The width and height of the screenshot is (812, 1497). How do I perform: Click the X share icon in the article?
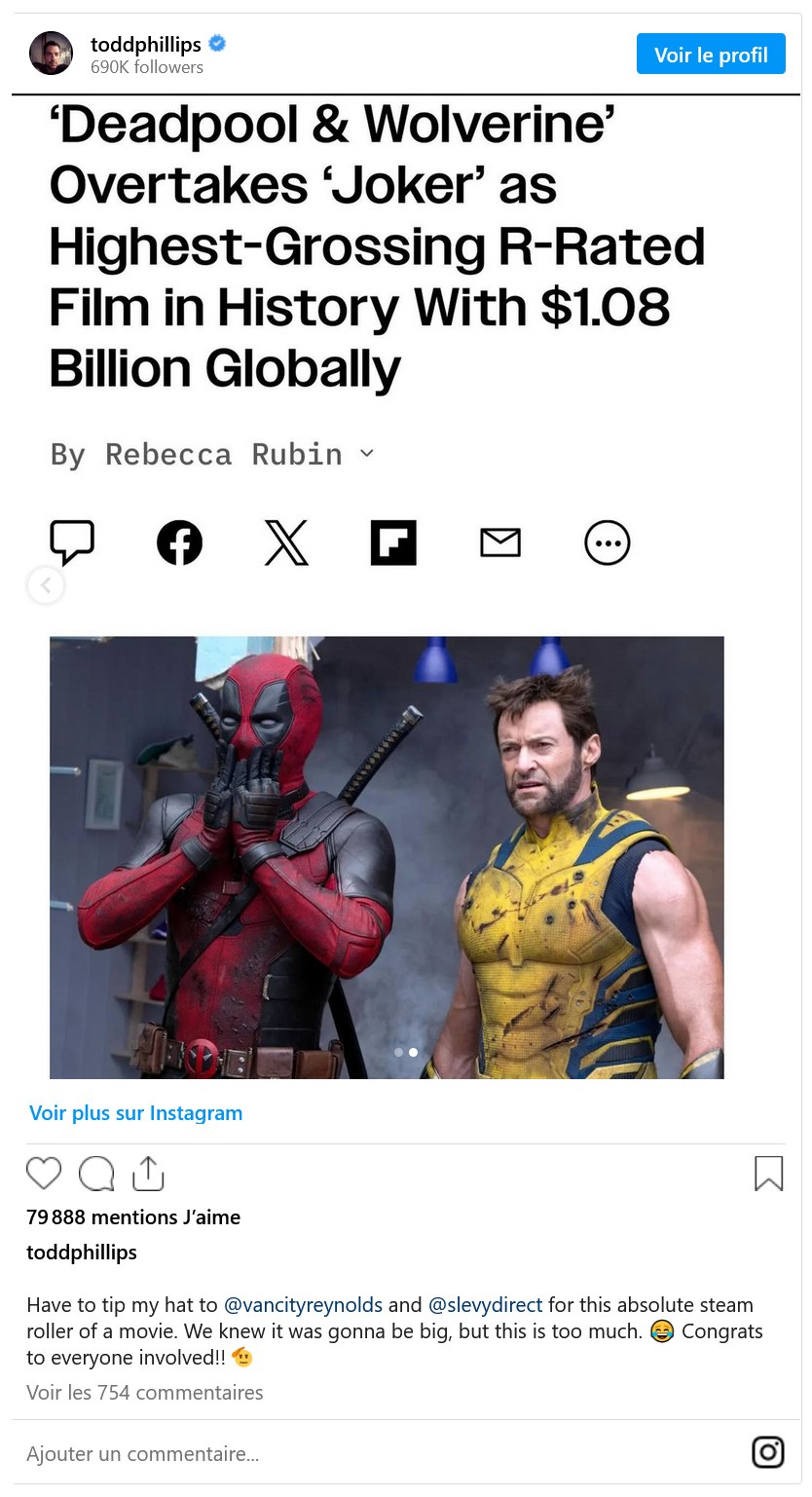coord(287,543)
